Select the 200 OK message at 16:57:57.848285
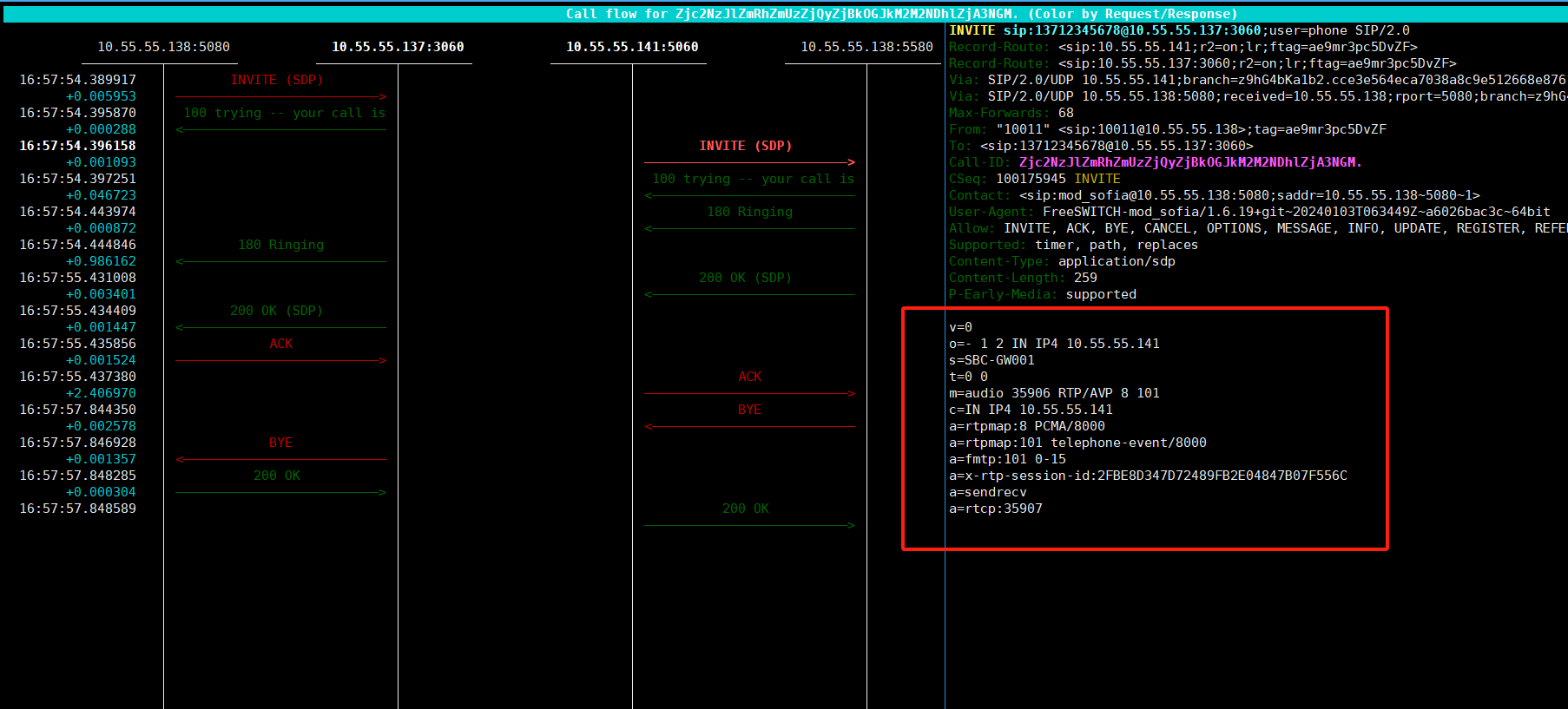 [x=276, y=476]
